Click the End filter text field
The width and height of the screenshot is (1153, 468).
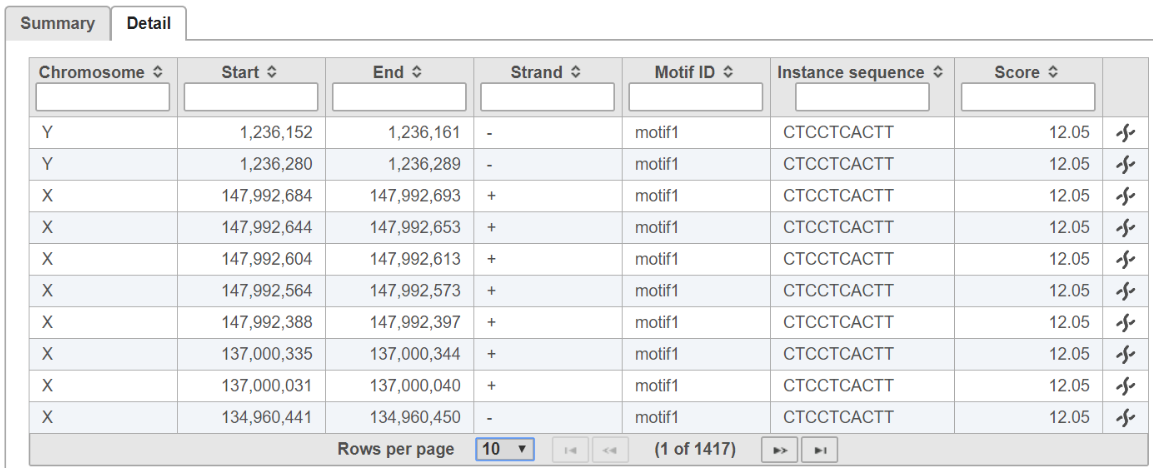399,97
